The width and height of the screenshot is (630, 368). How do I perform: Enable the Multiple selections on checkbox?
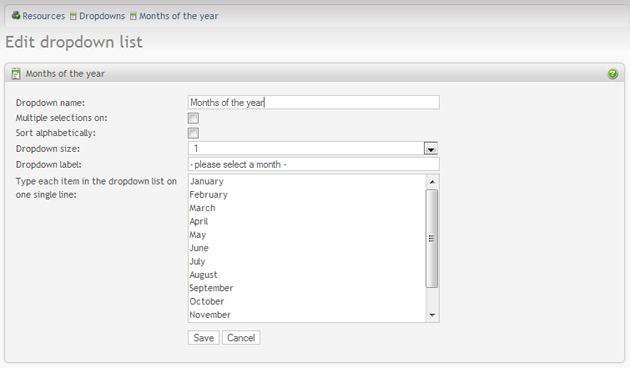(x=193, y=118)
